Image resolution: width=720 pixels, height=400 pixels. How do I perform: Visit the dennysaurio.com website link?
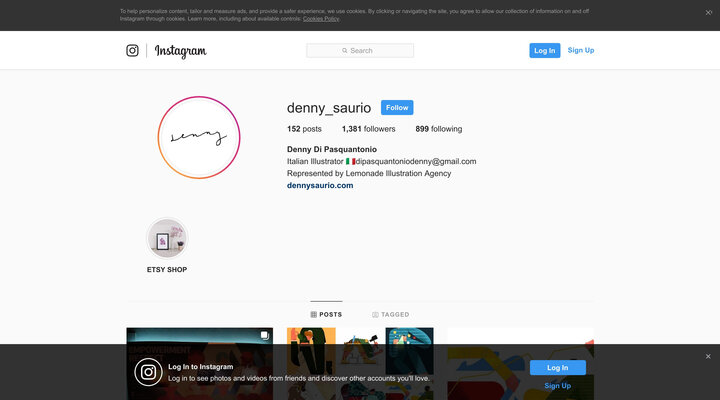tap(320, 185)
